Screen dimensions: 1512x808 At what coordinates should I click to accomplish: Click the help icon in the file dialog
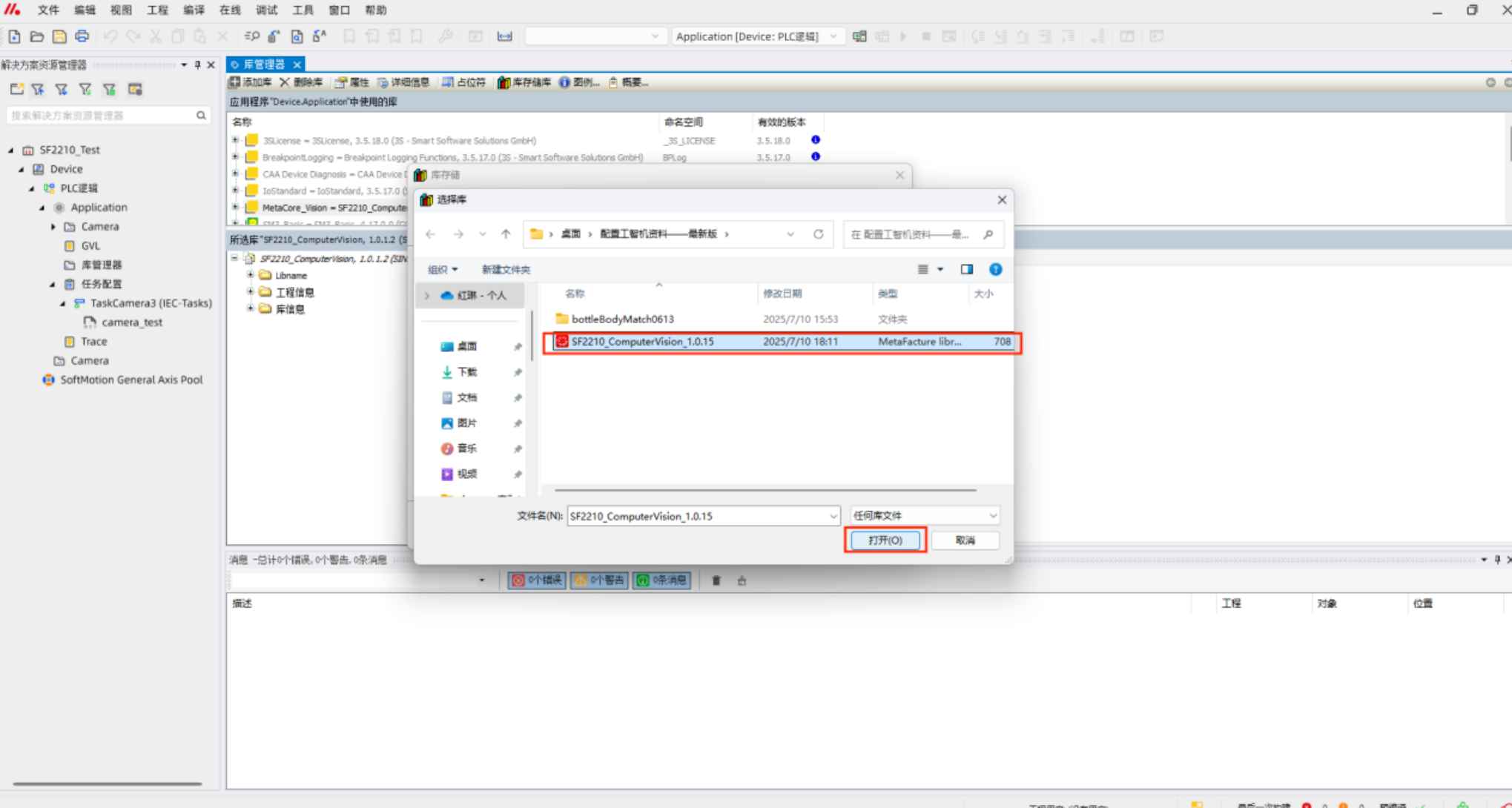click(x=995, y=269)
